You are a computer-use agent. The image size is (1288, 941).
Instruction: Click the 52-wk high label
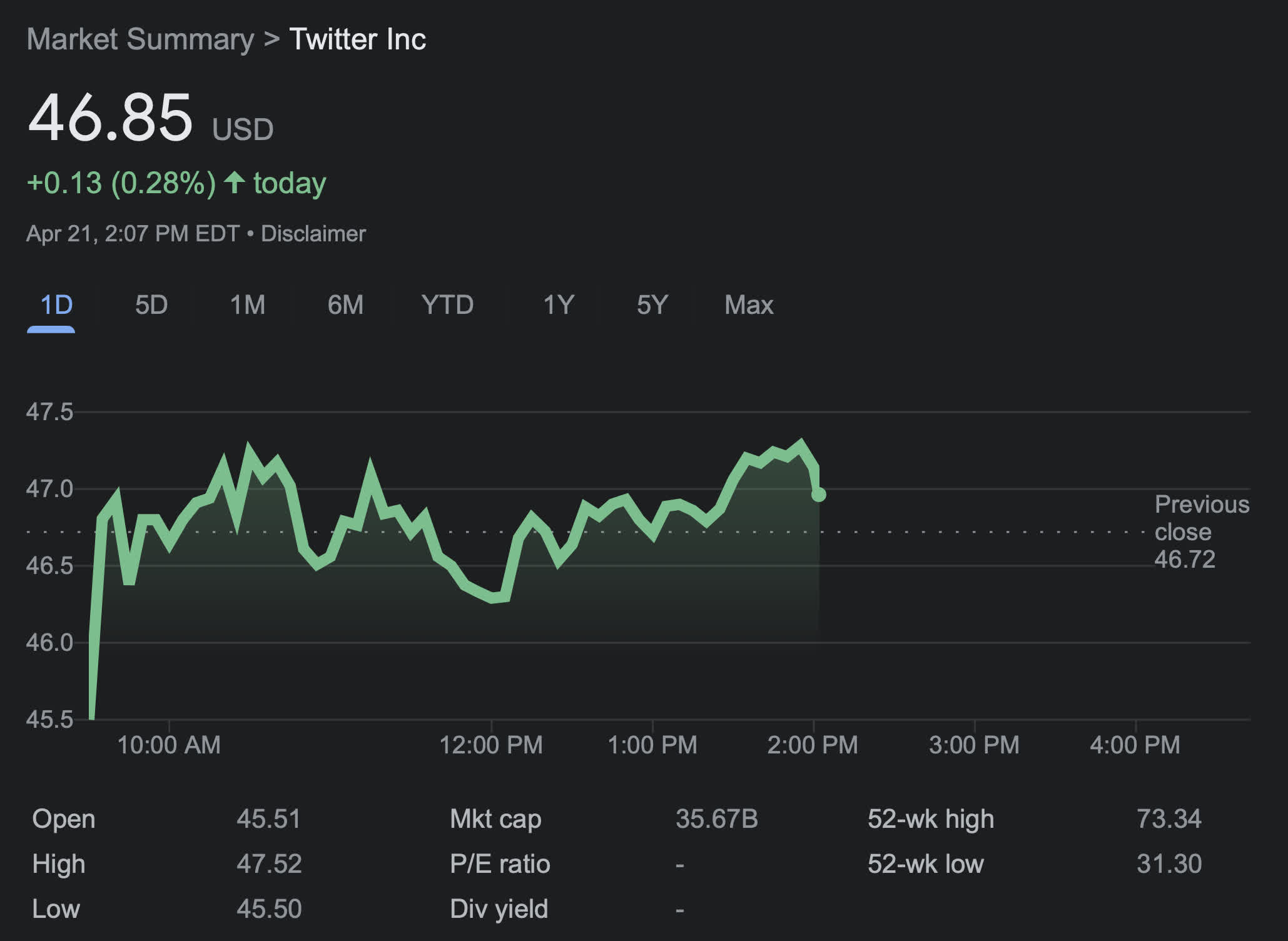point(931,819)
